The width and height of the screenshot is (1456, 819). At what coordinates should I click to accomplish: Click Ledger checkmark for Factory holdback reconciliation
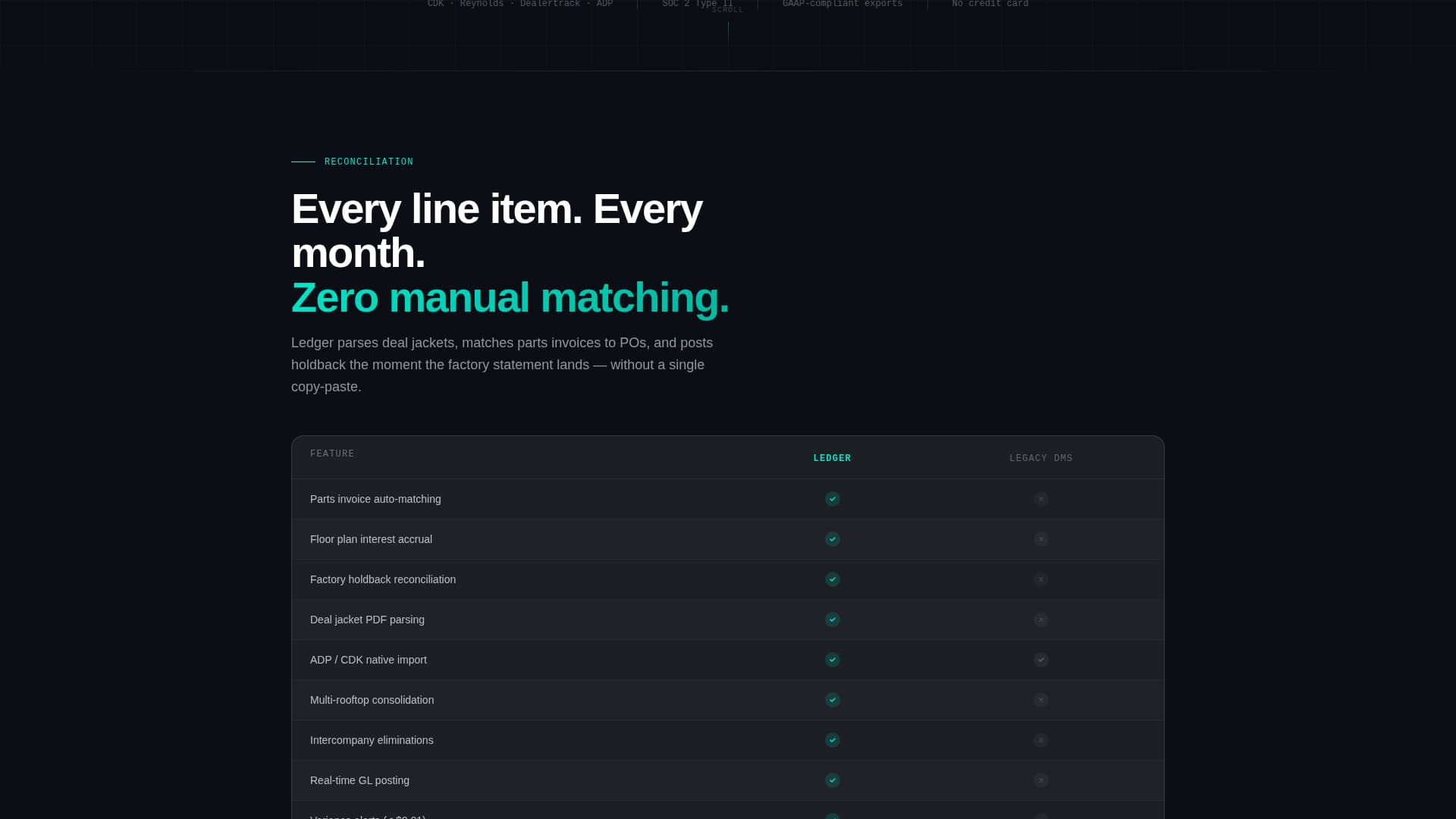pyautogui.click(x=833, y=579)
